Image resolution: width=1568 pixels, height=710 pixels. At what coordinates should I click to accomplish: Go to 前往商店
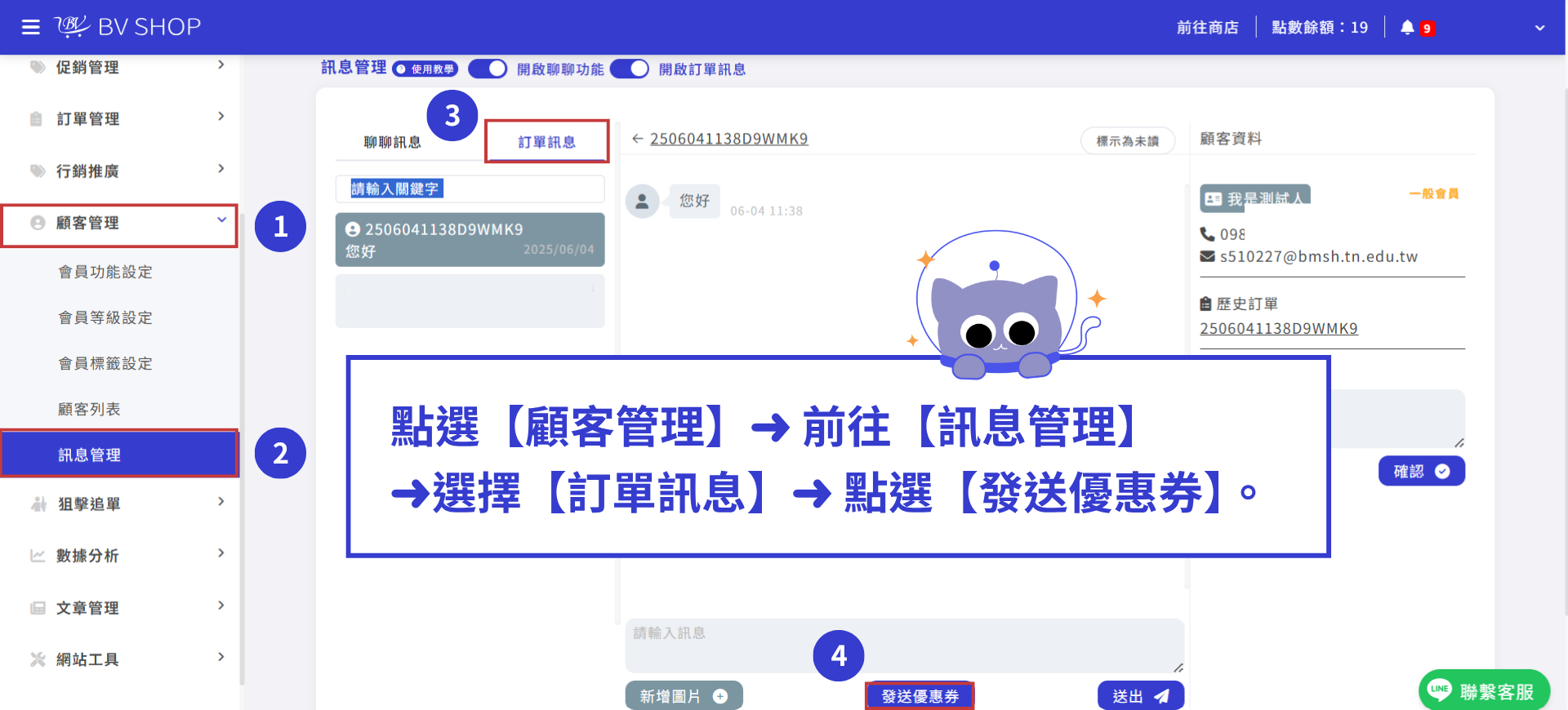tap(1207, 28)
